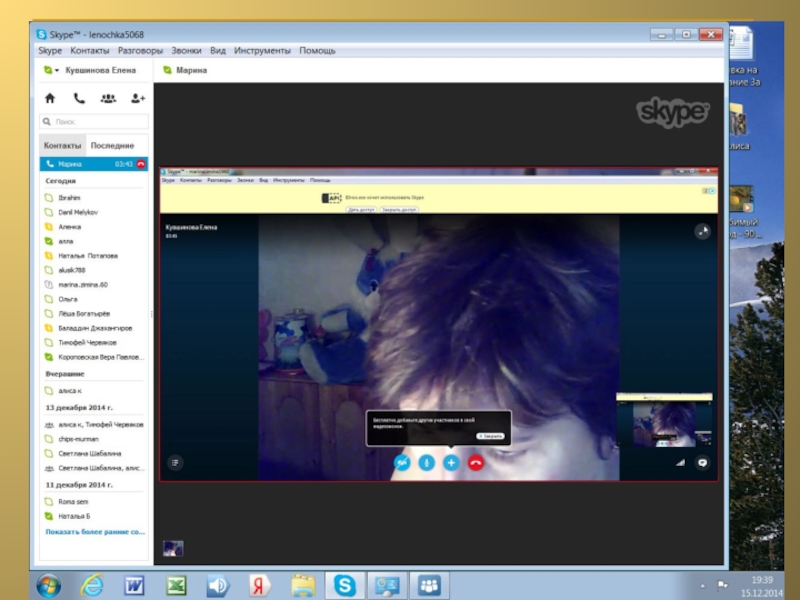Add a new contact with person-plus icon
This screenshot has height=600, width=800.
[x=138, y=98]
